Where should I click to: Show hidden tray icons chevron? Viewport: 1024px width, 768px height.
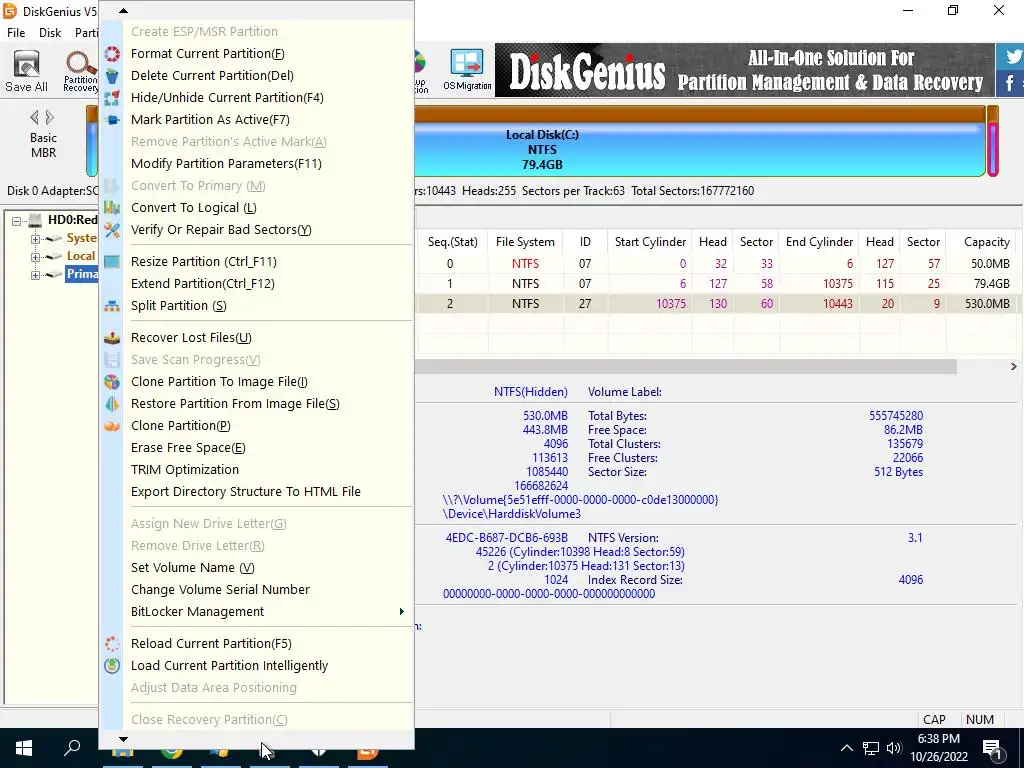pyautogui.click(x=846, y=748)
